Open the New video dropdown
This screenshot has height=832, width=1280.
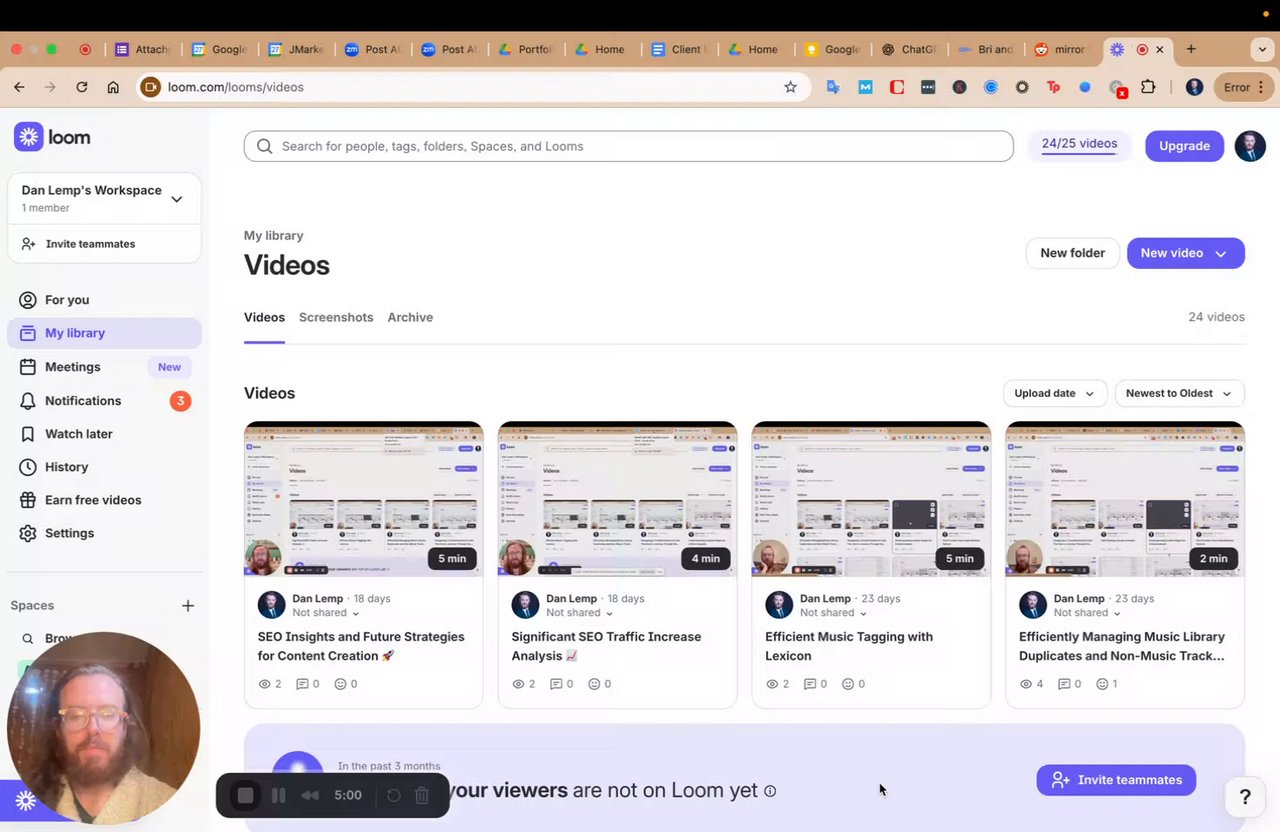1185,253
